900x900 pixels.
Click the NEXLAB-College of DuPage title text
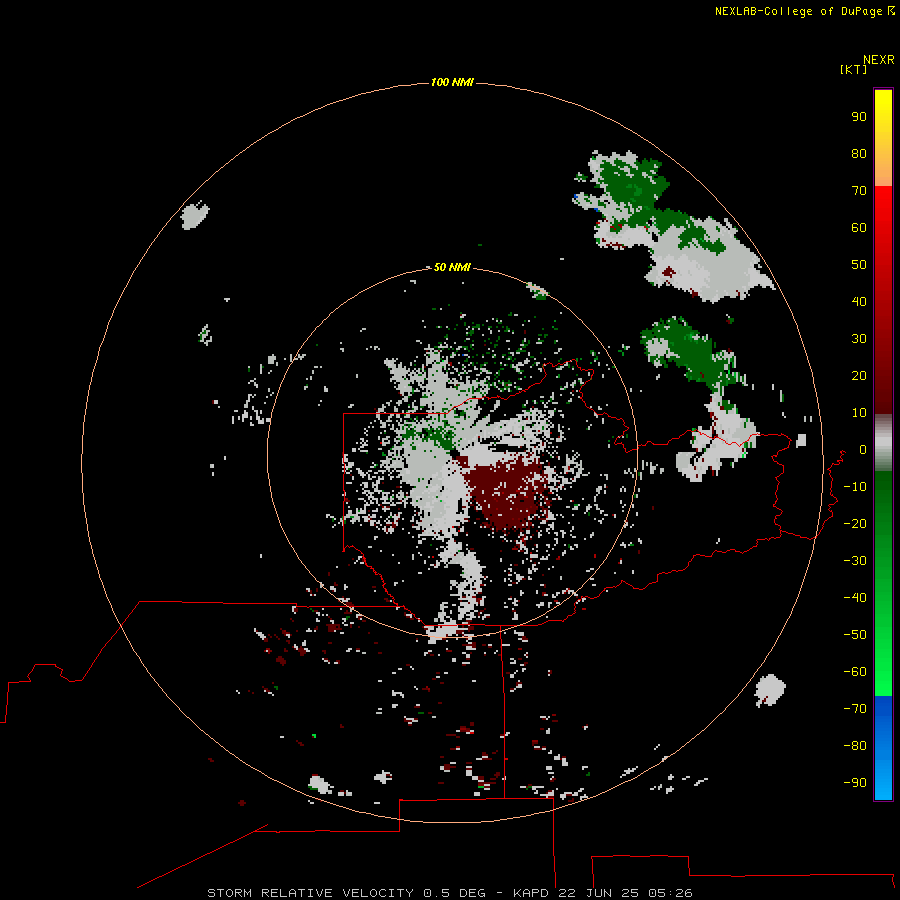(x=798, y=11)
